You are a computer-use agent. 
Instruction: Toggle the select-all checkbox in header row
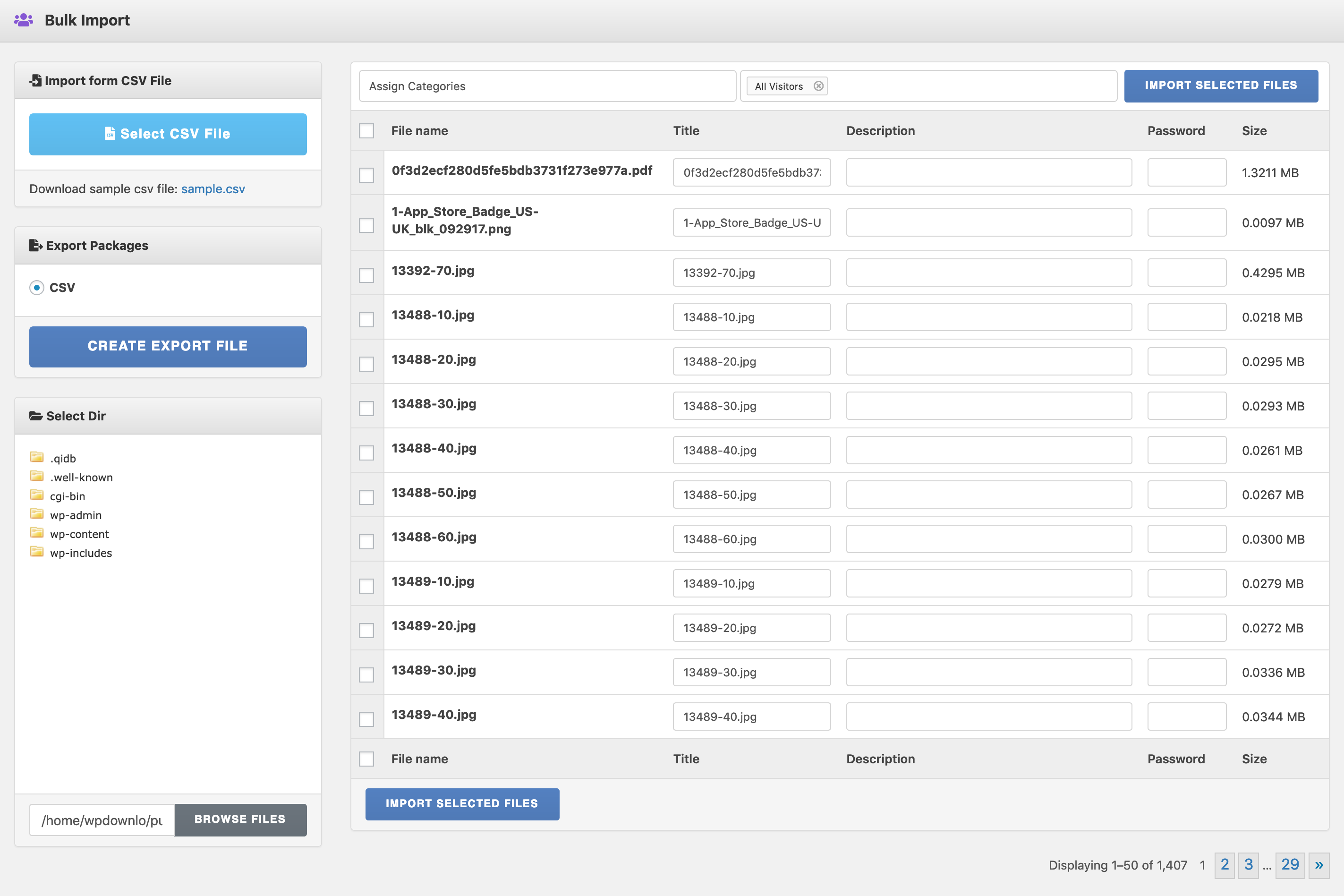pyautogui.click(x=367, y=131)
